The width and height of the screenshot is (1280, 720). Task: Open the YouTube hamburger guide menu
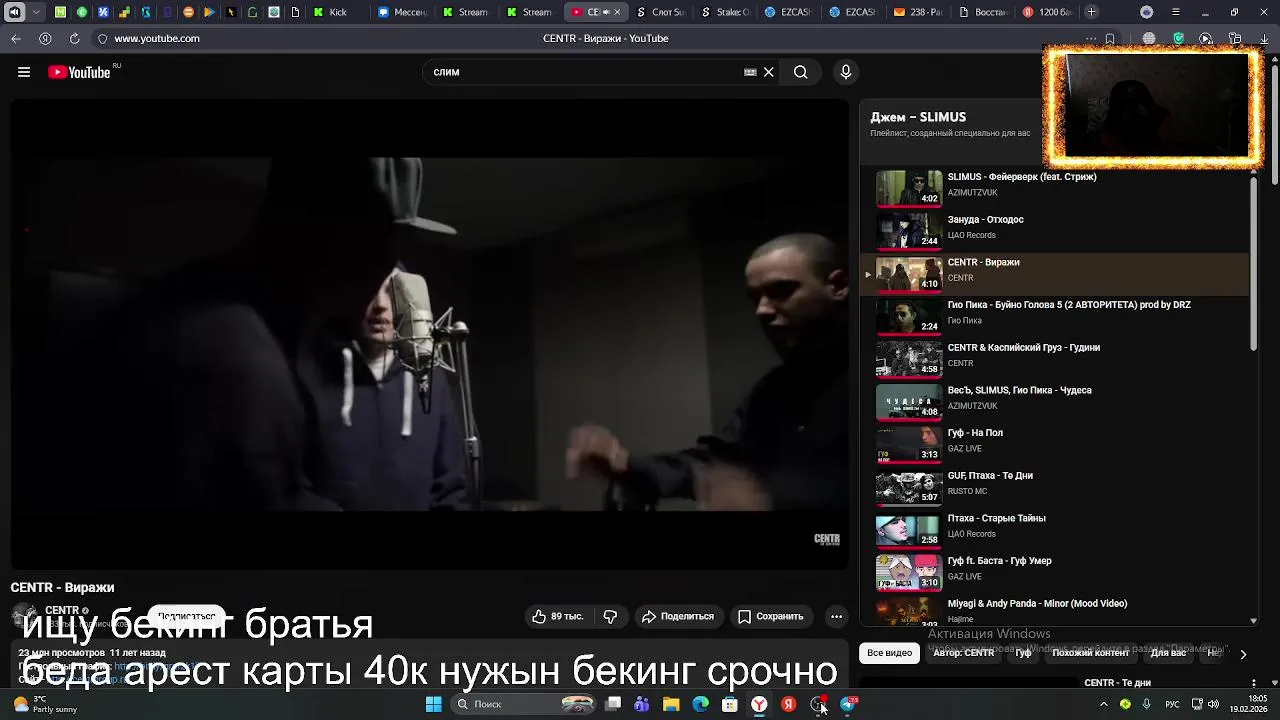[24, 72]
